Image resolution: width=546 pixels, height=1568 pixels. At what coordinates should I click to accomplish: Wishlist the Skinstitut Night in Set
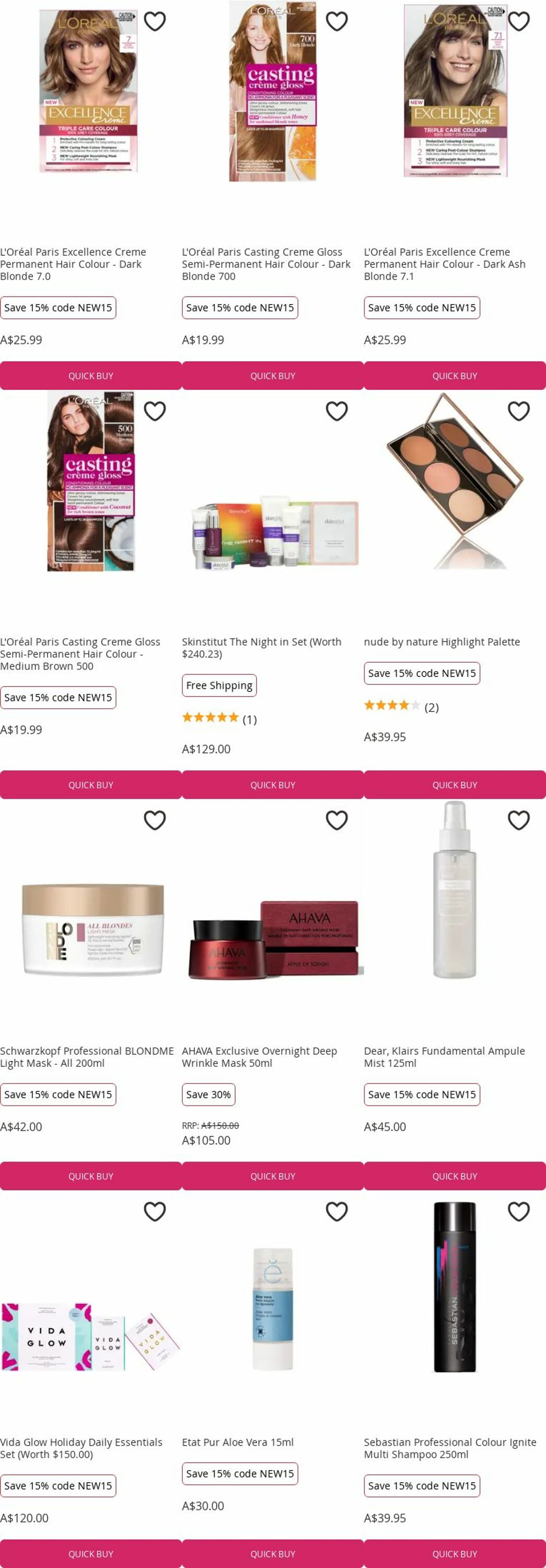pos(336,411)
